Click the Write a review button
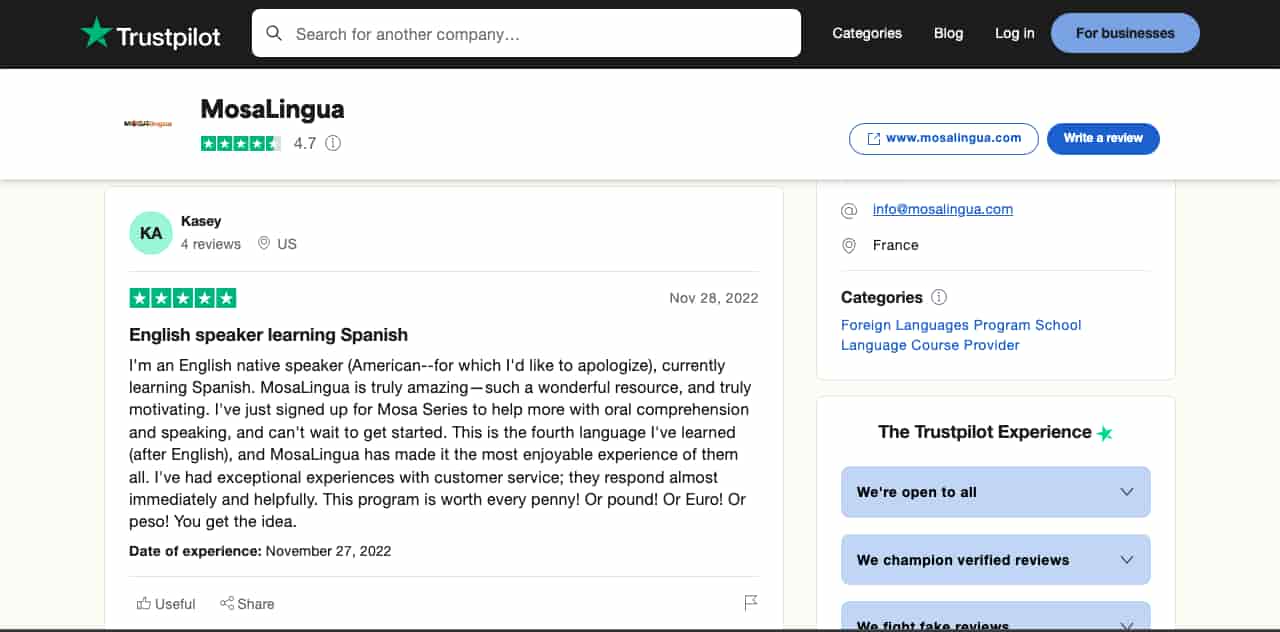 pyautogui.click(x=1103, y=139)
